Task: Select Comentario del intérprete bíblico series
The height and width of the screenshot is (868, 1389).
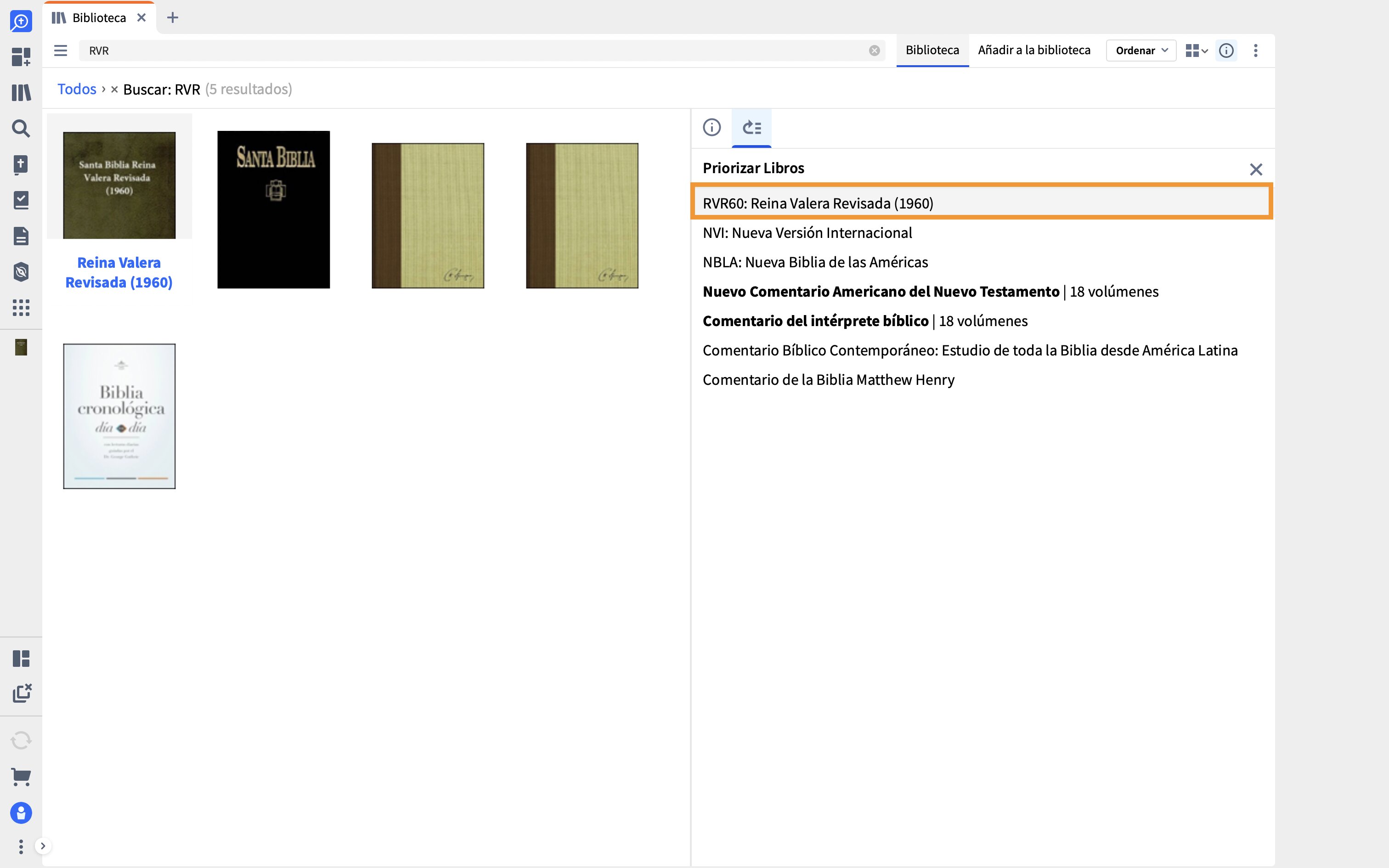Action: [x=982, y=321]
